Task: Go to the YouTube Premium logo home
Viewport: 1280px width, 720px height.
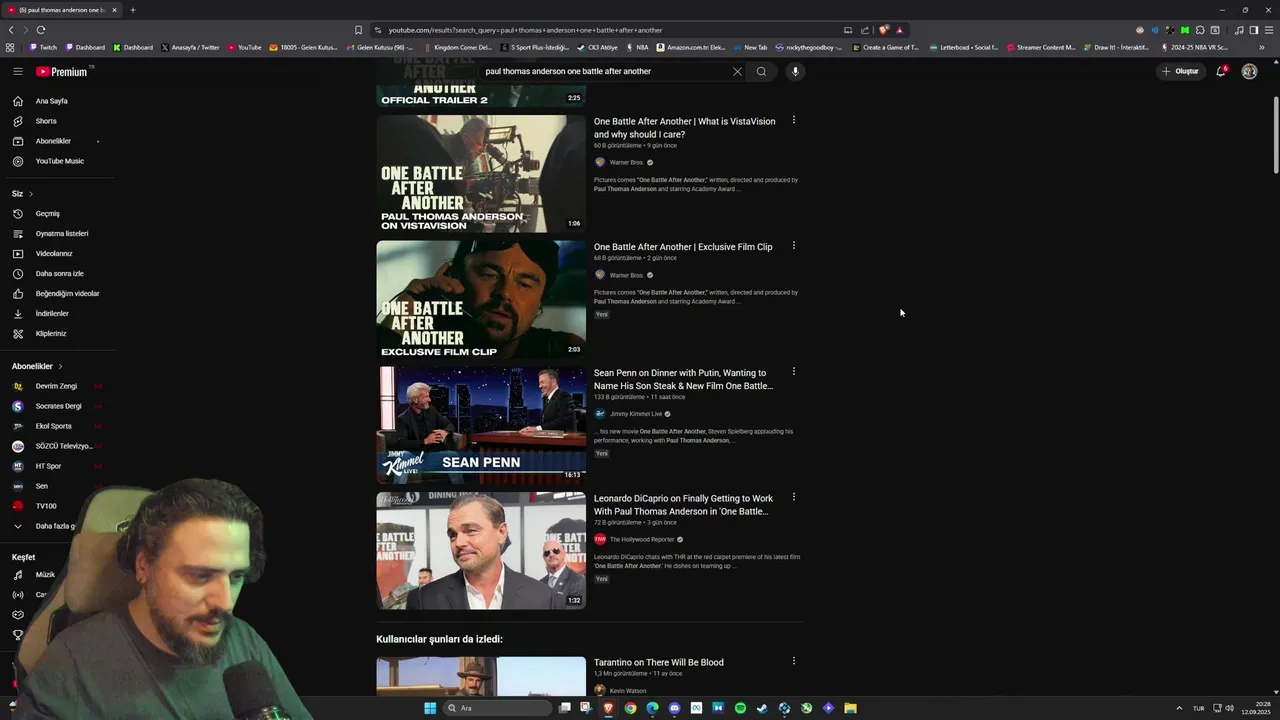Action: click(62, 71)
